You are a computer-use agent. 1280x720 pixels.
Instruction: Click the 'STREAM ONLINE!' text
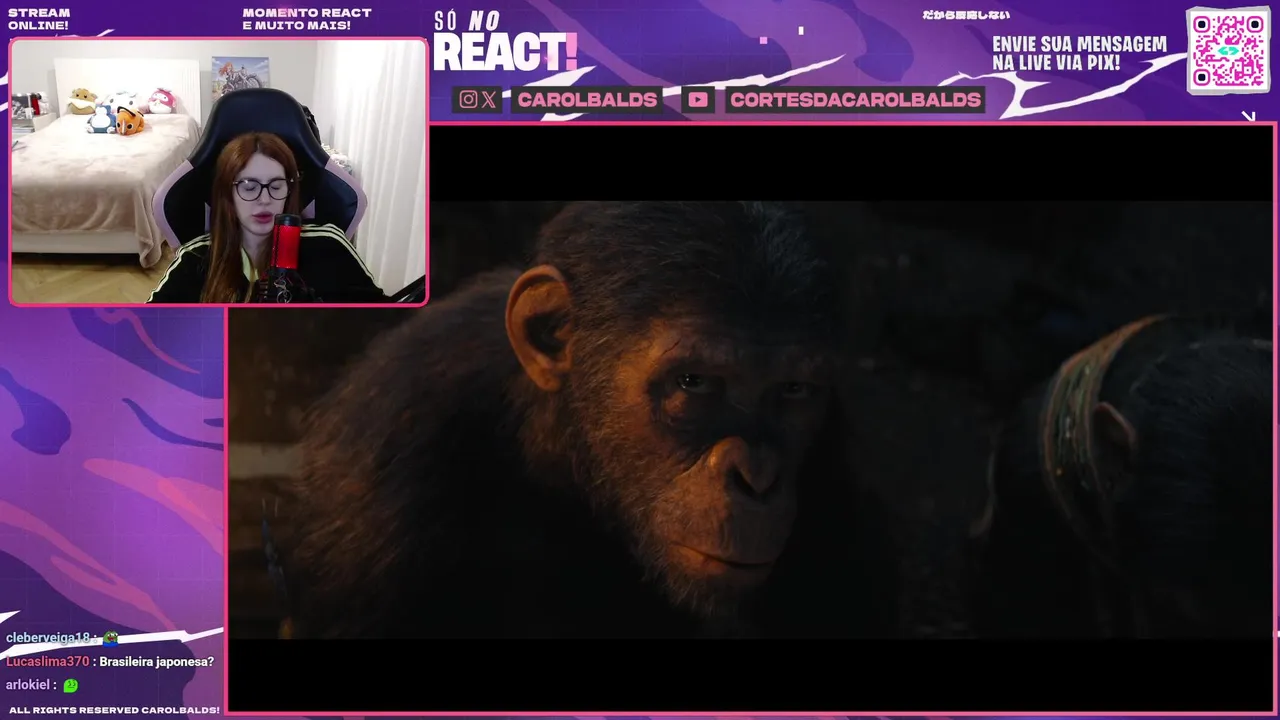39,19
